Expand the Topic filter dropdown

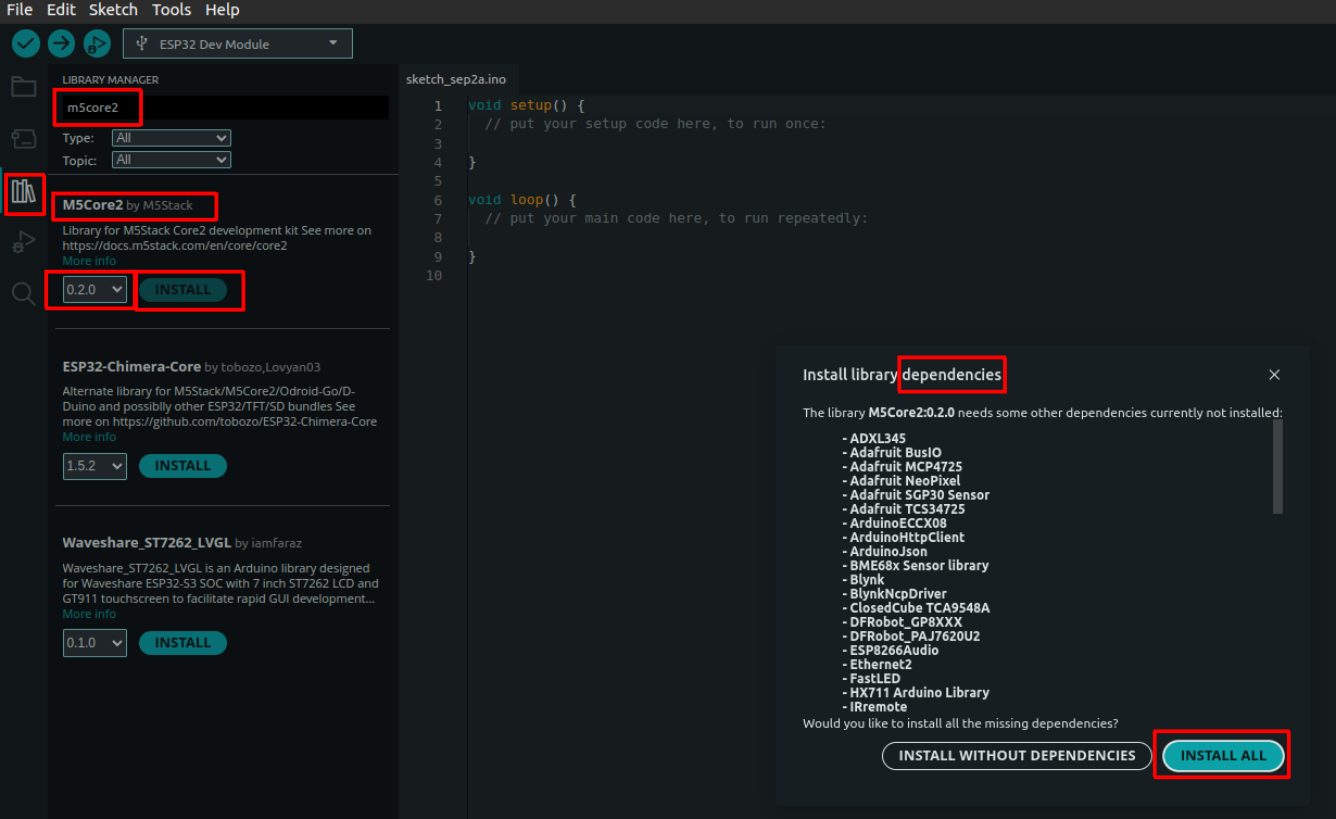[x=171, y=160]
